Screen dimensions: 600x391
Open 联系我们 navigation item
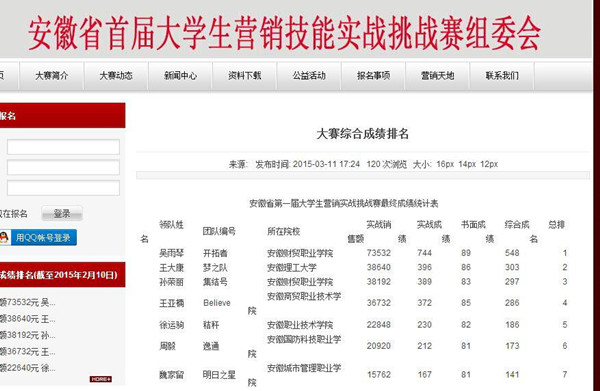coord(502,76)
